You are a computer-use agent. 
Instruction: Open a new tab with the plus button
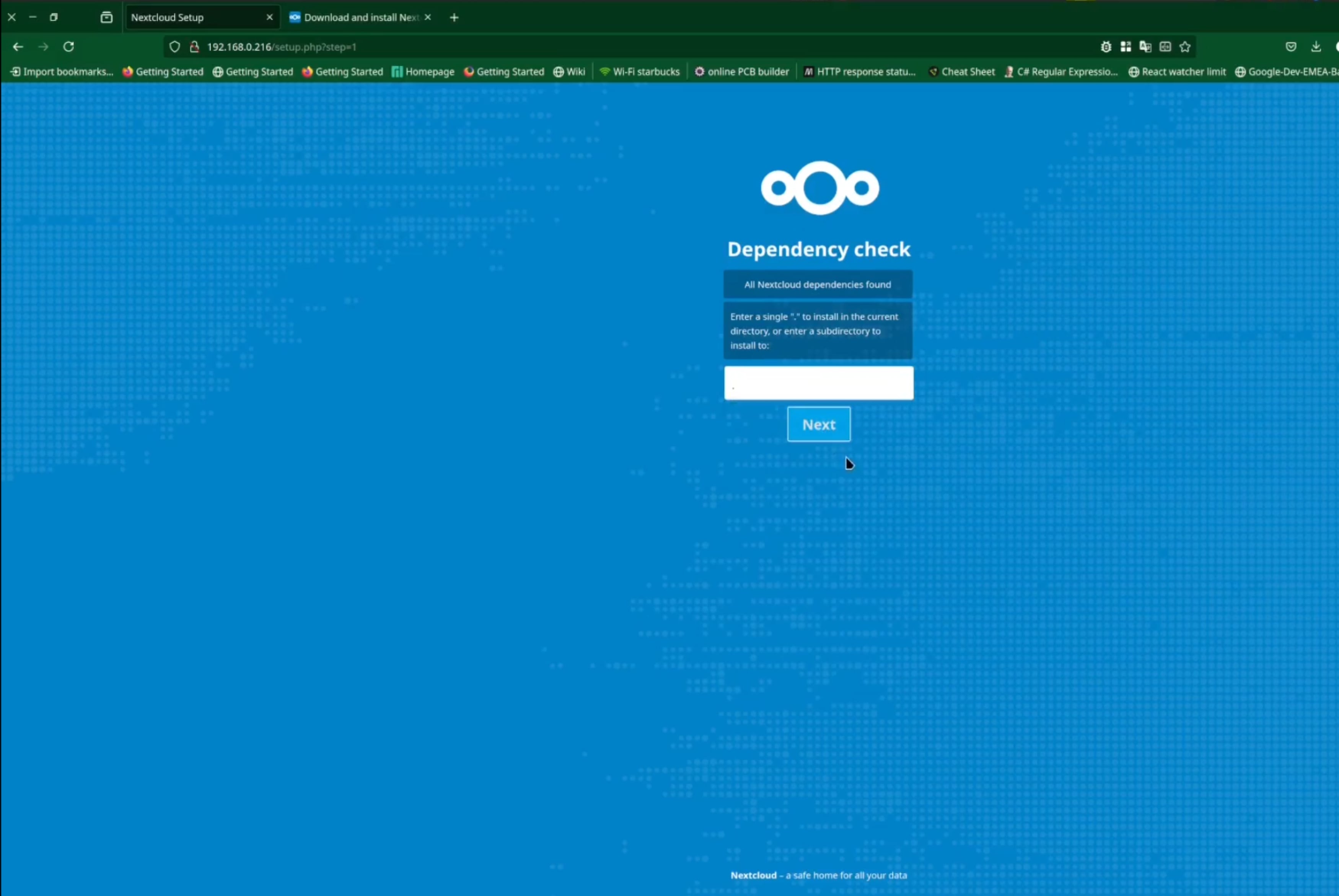[454, 18]
